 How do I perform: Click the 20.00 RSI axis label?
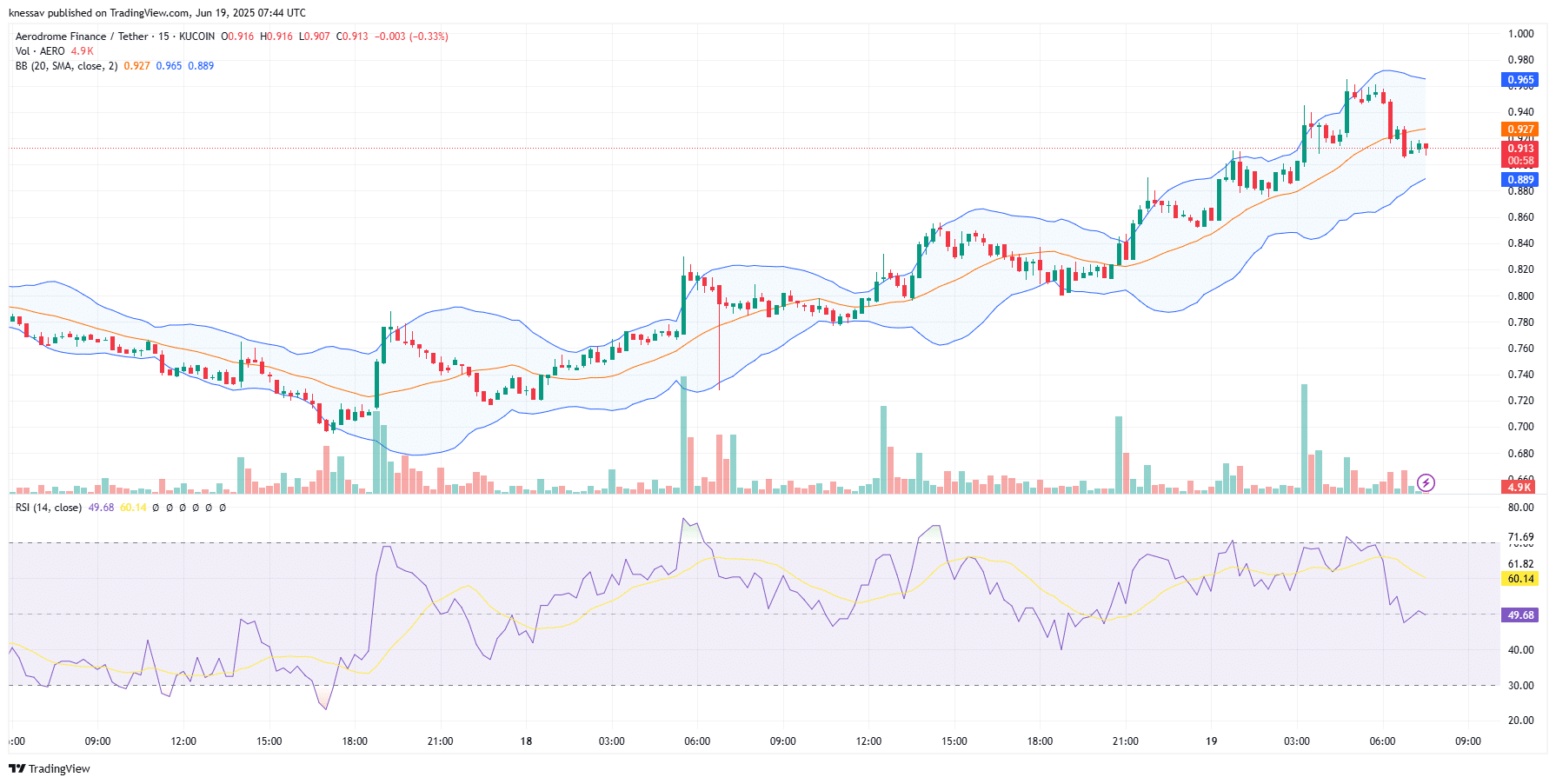[x=1520, y=721]
